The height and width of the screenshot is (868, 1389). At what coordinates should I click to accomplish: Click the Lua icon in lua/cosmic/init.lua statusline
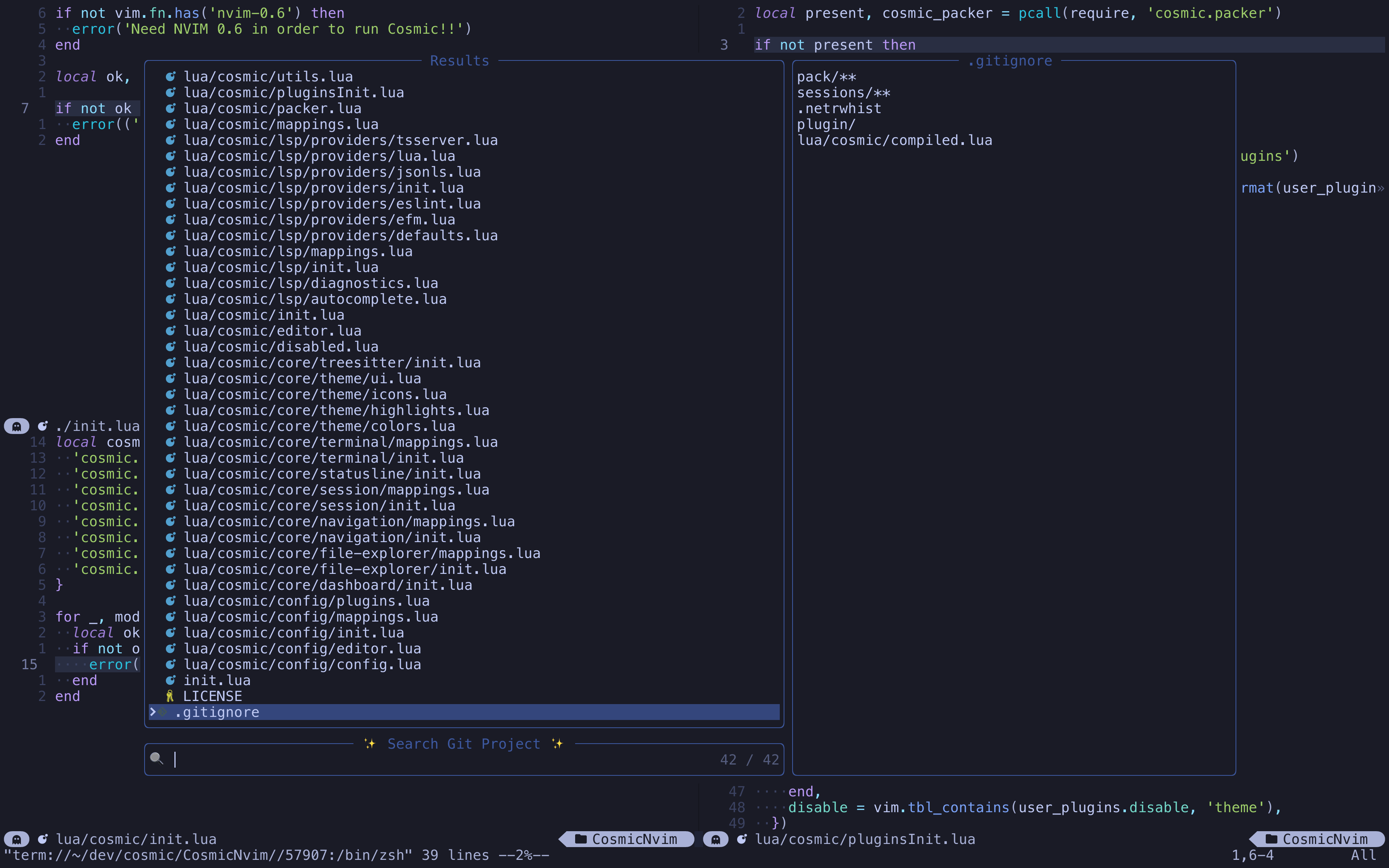tap(43, 839)
